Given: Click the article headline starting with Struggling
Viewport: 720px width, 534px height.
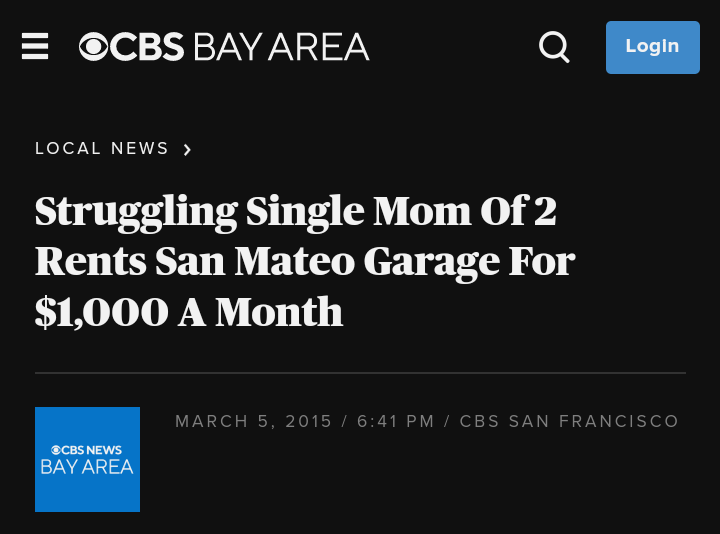Looking at the screenshot, I should coord(296,211).
